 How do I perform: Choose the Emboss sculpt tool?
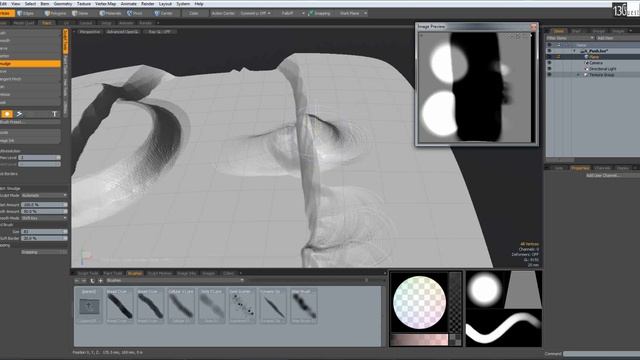tap(30, 95)
